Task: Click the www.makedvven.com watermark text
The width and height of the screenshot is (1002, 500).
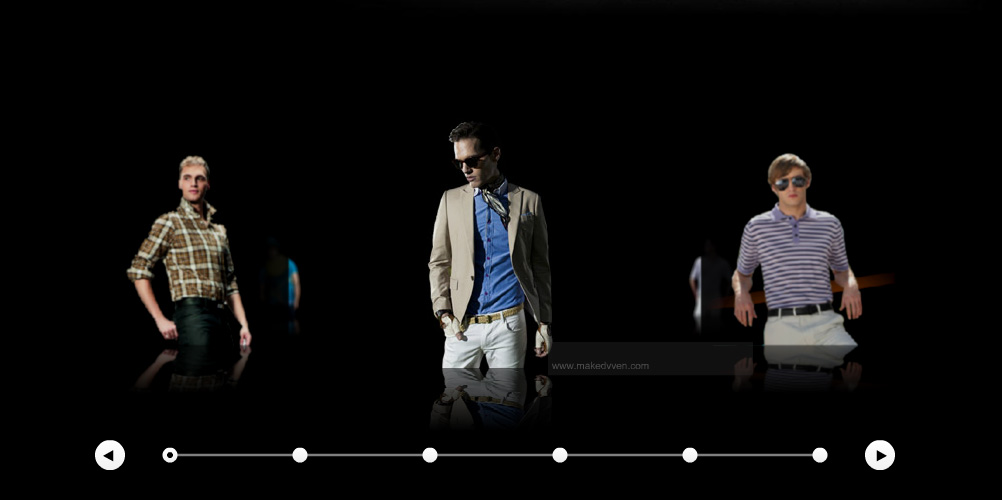Action: coord(600,366)
